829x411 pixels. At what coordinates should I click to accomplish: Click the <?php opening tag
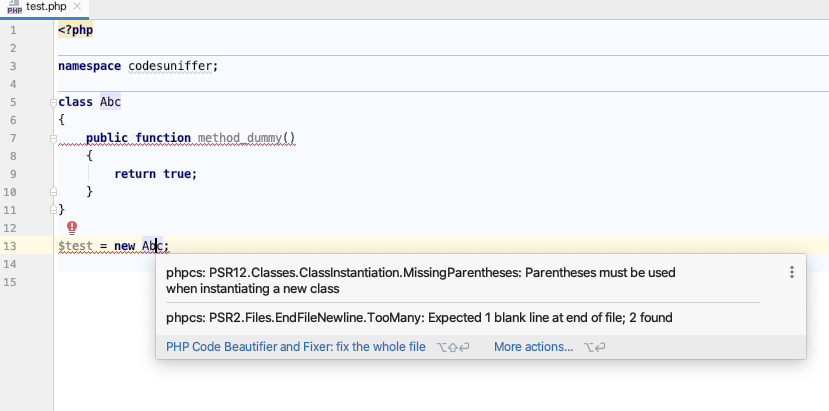pos(76,30)
